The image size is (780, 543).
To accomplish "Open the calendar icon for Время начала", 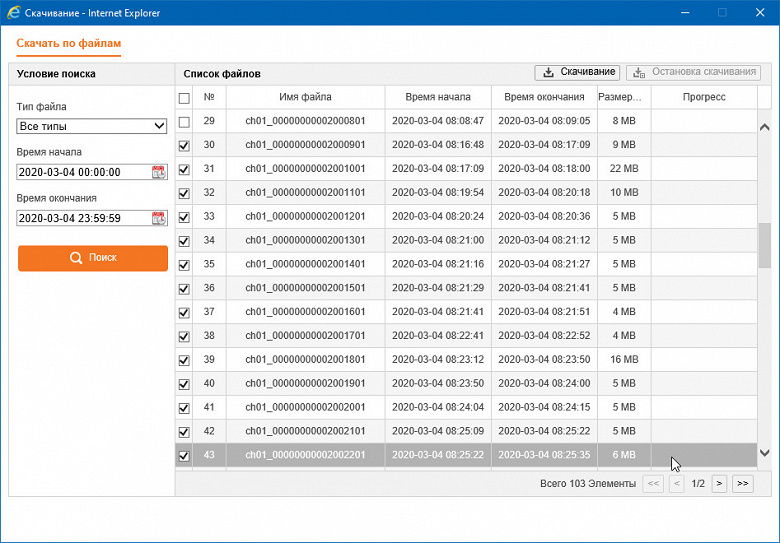I will tap(159, 172).
